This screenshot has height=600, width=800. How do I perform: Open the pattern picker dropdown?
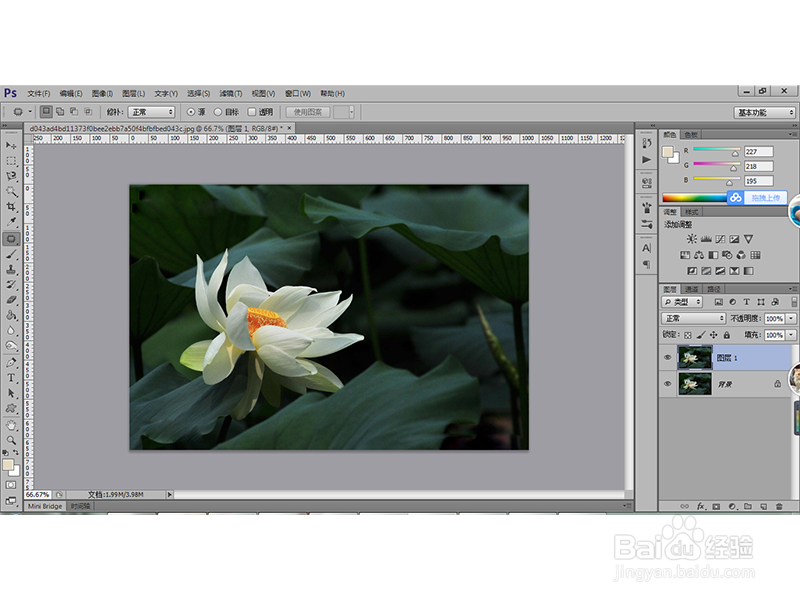352,112
